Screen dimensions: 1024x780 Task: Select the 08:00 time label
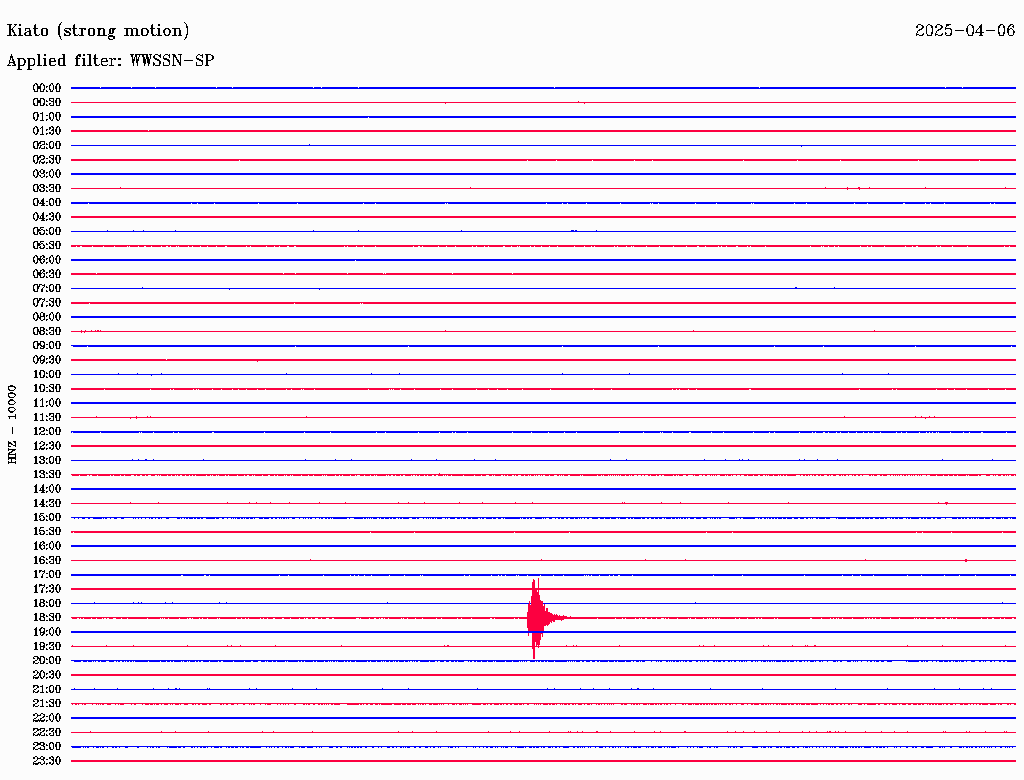point(47,317)
